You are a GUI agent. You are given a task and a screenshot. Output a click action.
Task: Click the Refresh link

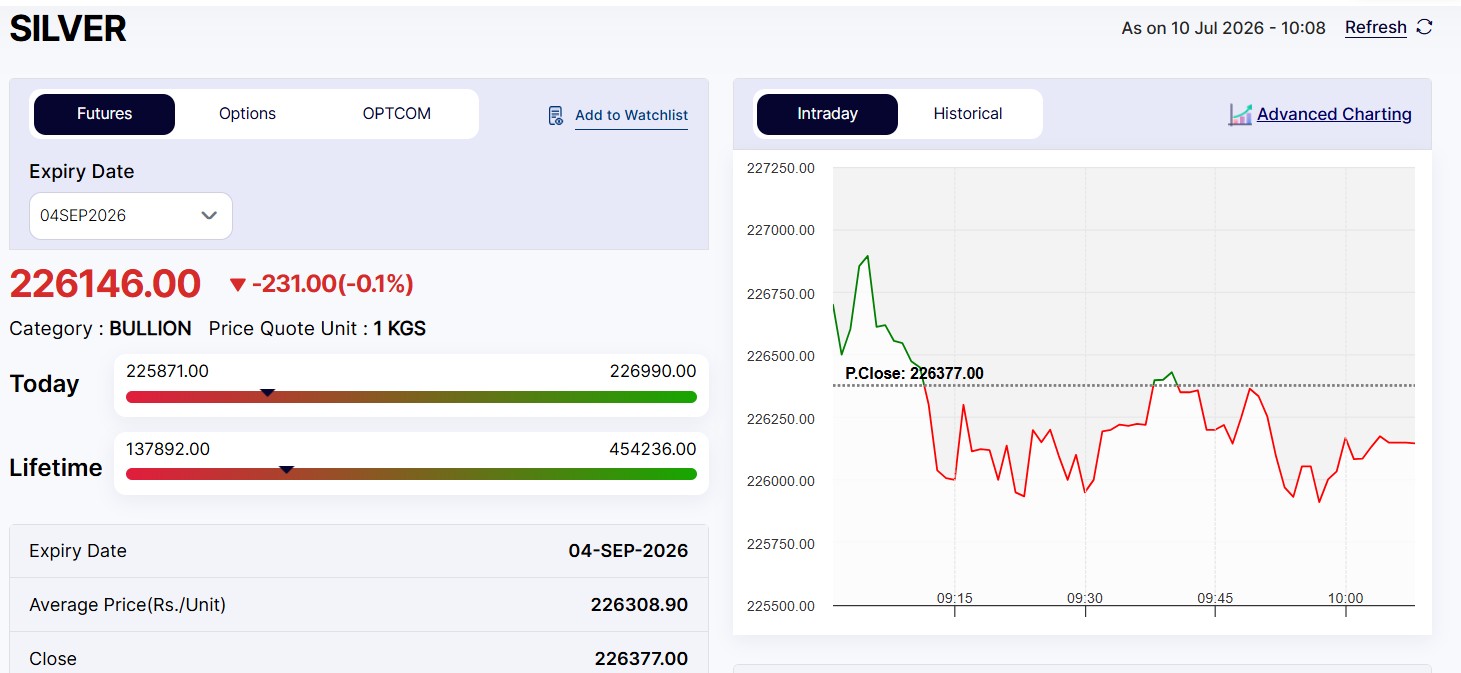tap(1376, 28)
